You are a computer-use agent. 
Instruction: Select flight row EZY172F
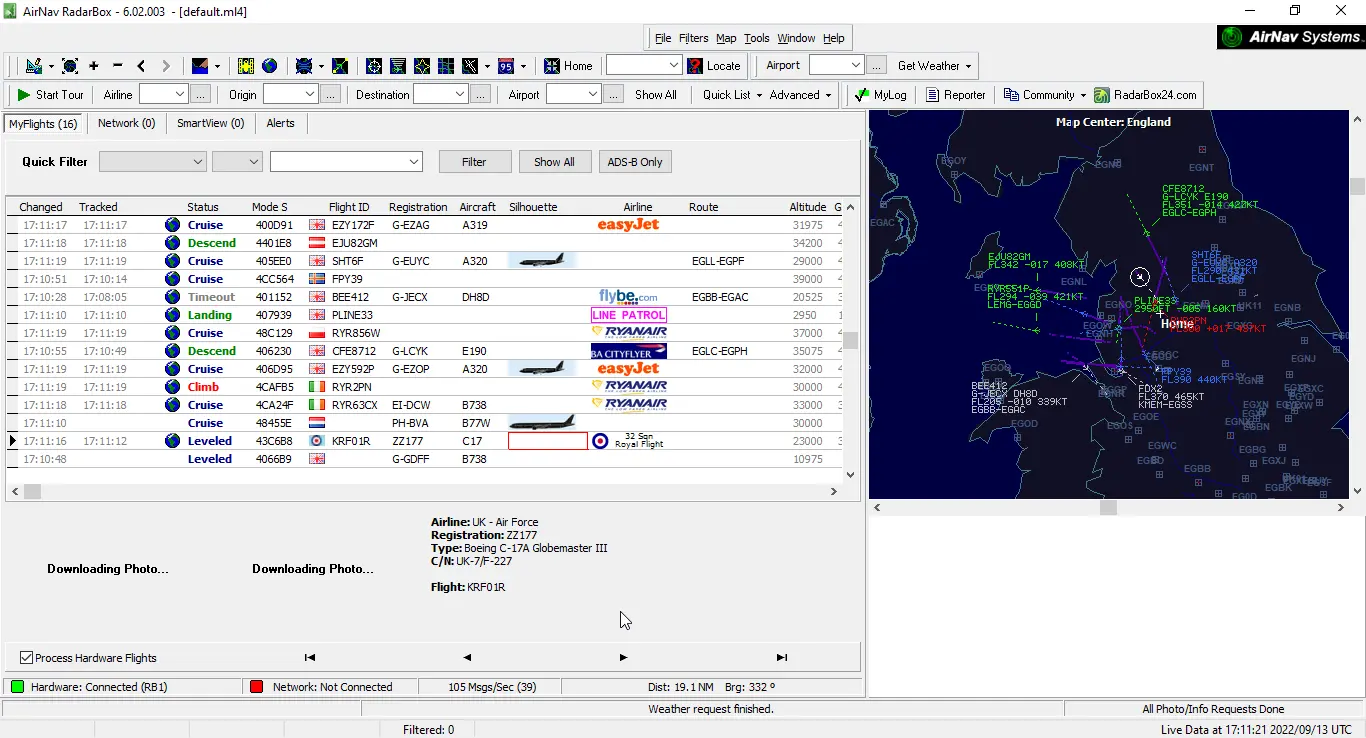click(x=425, y=225)
